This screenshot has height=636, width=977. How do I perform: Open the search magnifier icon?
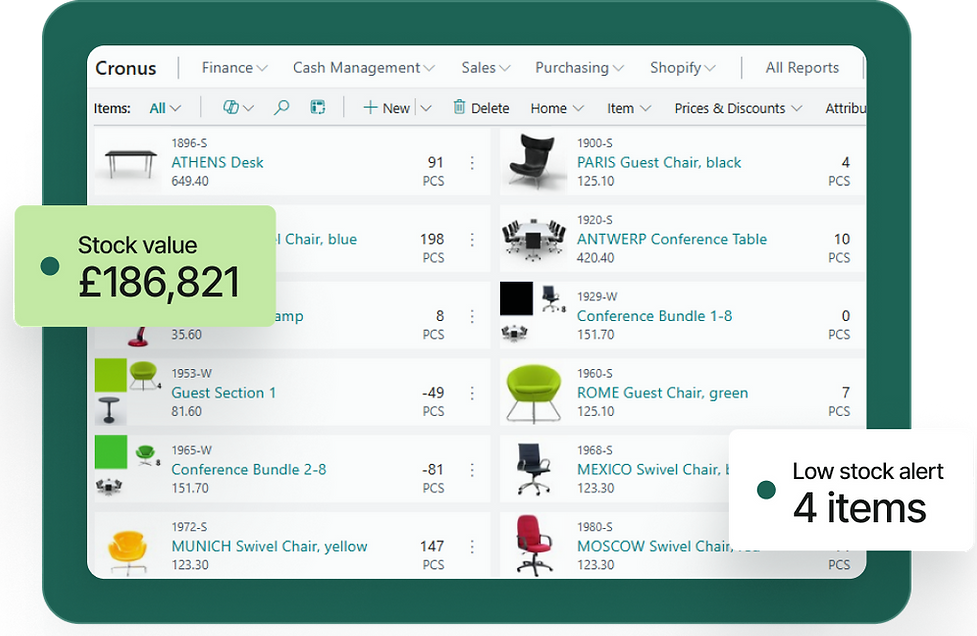(x=282, y=107)
